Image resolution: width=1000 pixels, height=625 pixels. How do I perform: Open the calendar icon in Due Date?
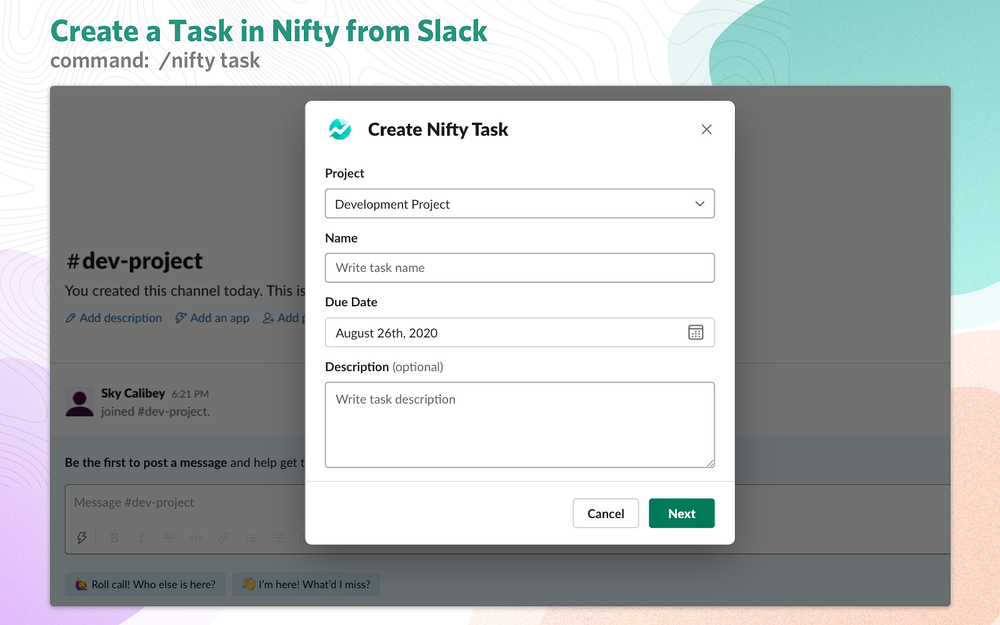[x=695, y=332]
